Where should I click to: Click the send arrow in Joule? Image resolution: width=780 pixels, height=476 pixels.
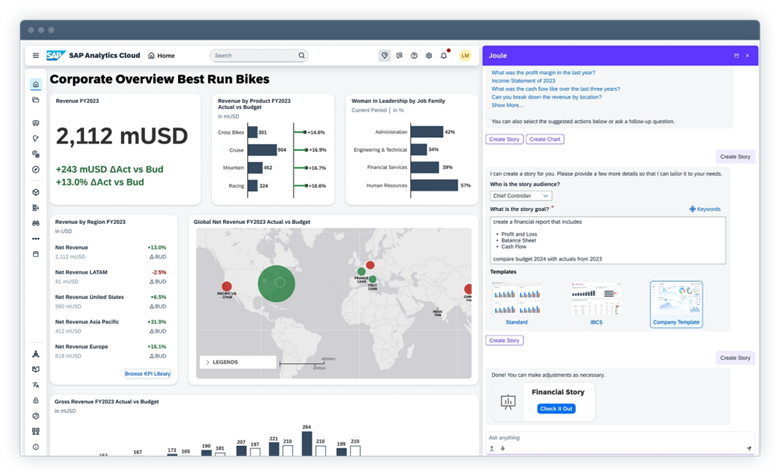pyautogui.click(x=749, y=448)
